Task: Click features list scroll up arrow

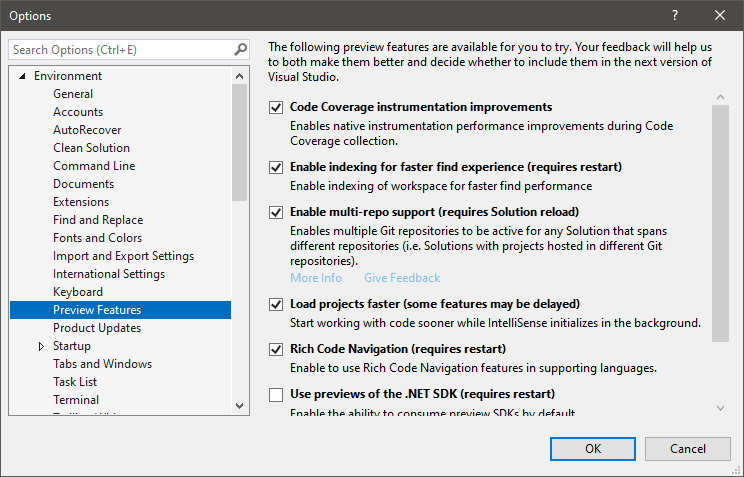Action: tap(720, 97)
